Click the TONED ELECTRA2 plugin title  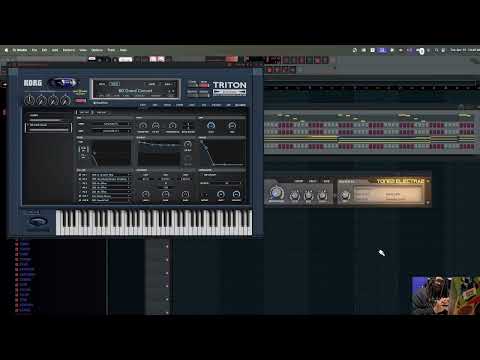(x=400, y=181)
